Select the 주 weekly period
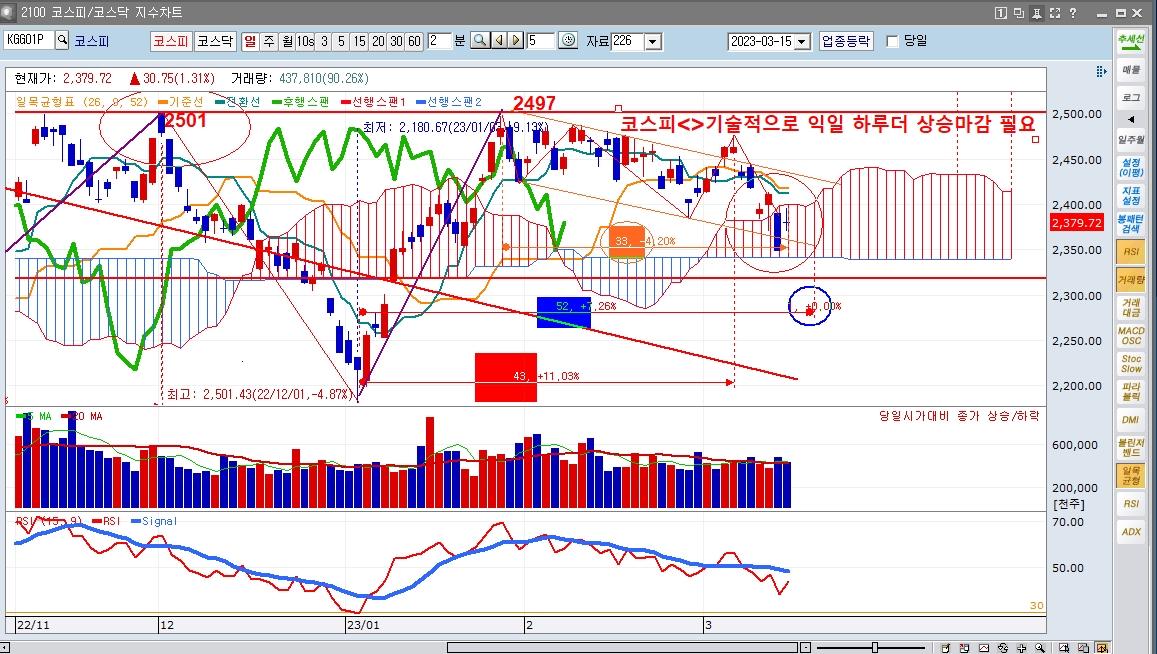The width and height of the screenshot is (1157, 654). (x=269, y=41)
